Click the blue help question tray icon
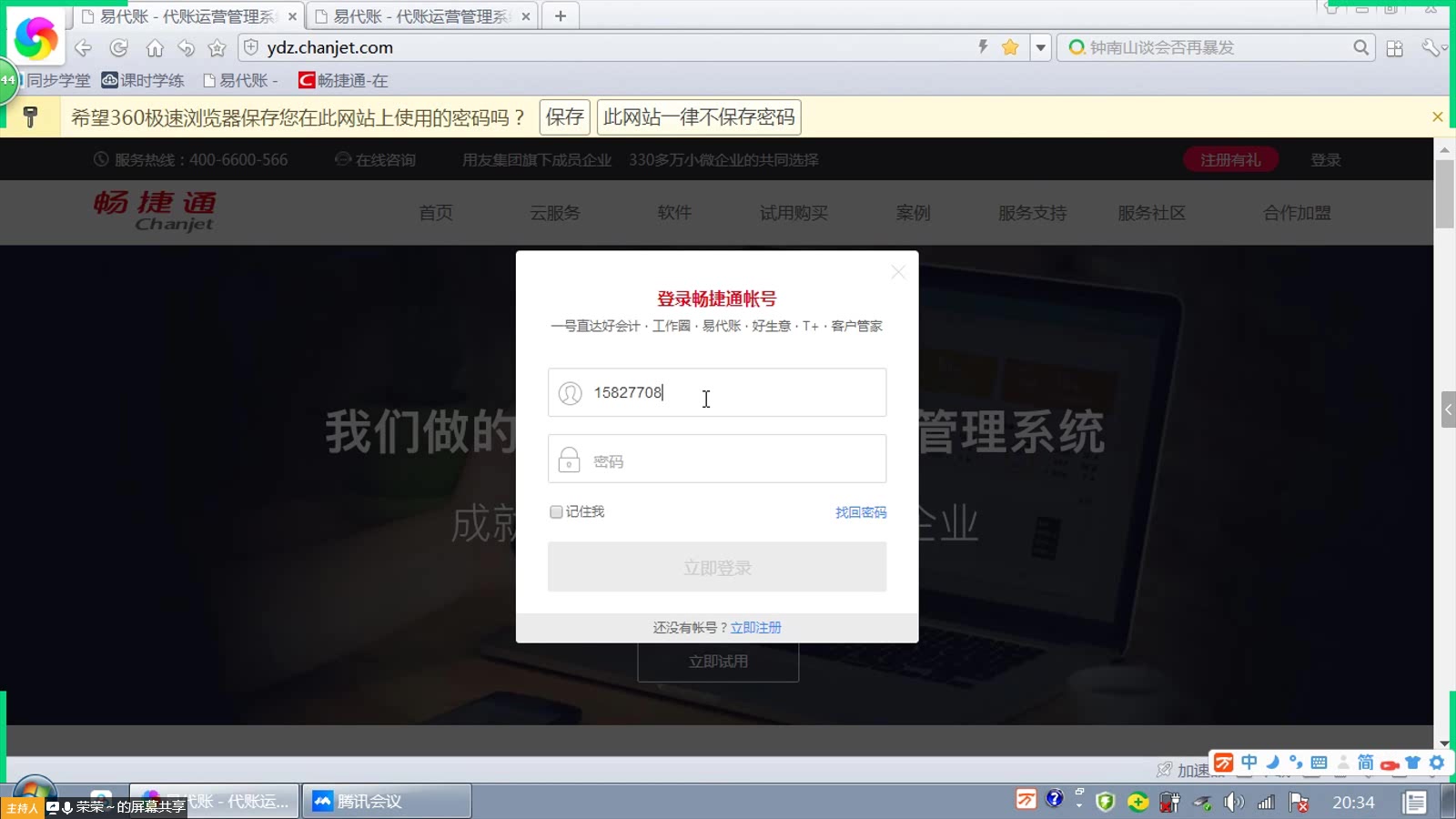Viewport: 1456px width, 819px height. click(x=1054, y=799)
